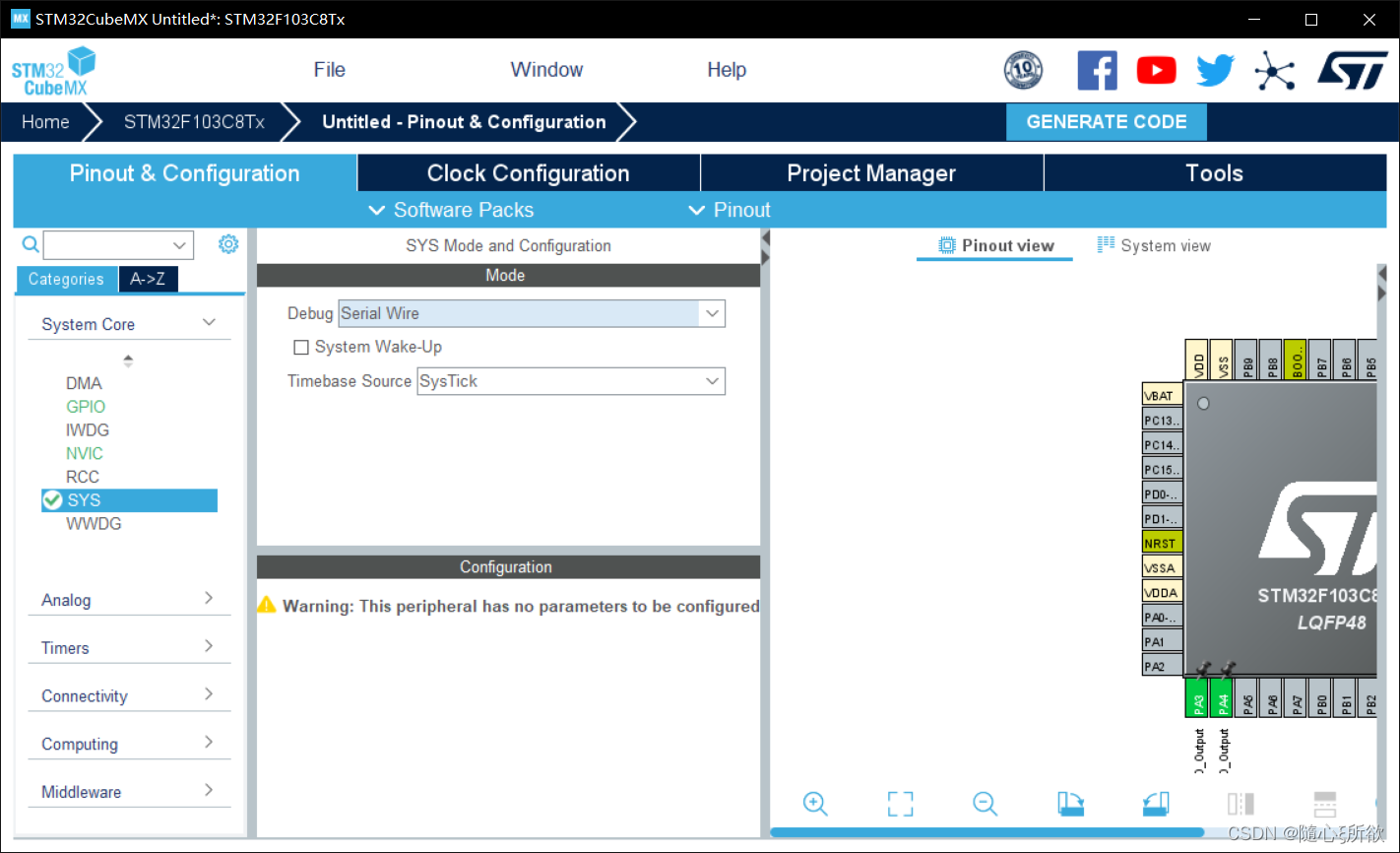The width and height of the screenshot is (1400, 853).
Task: Select DMA in System Core list
Action: [84, 383]
